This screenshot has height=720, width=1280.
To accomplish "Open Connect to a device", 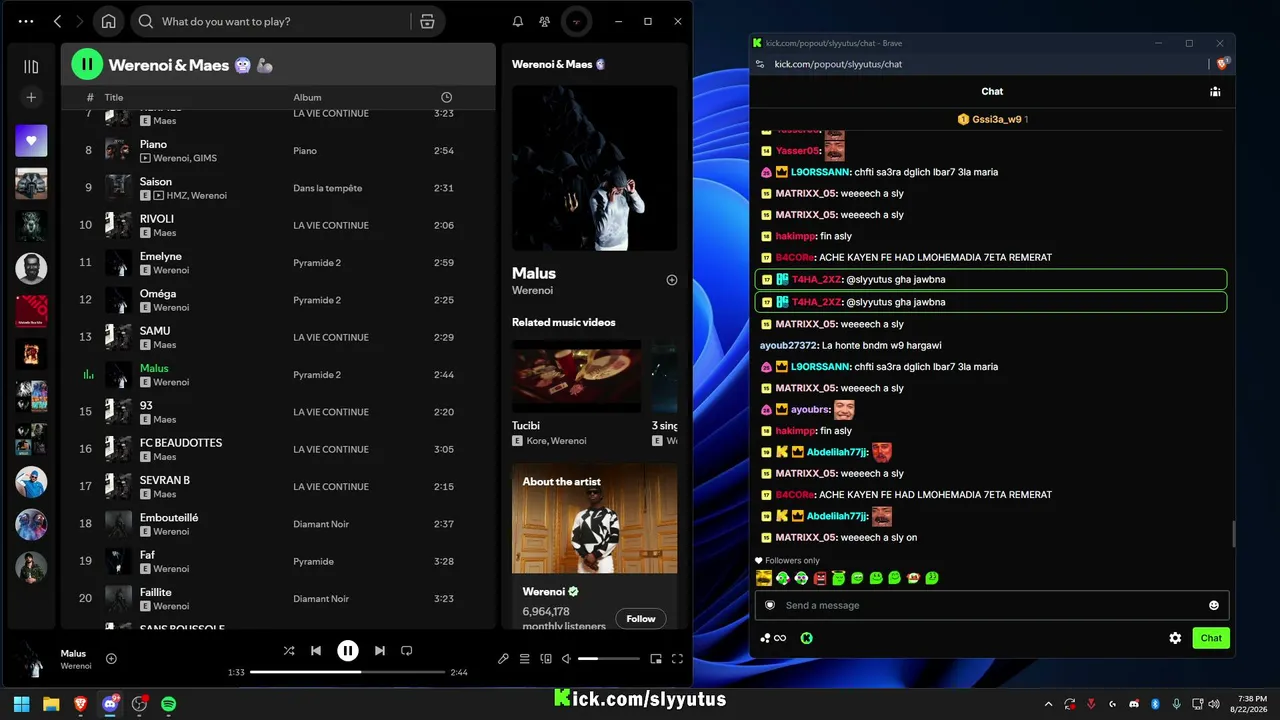I will (x=546, y=659).
